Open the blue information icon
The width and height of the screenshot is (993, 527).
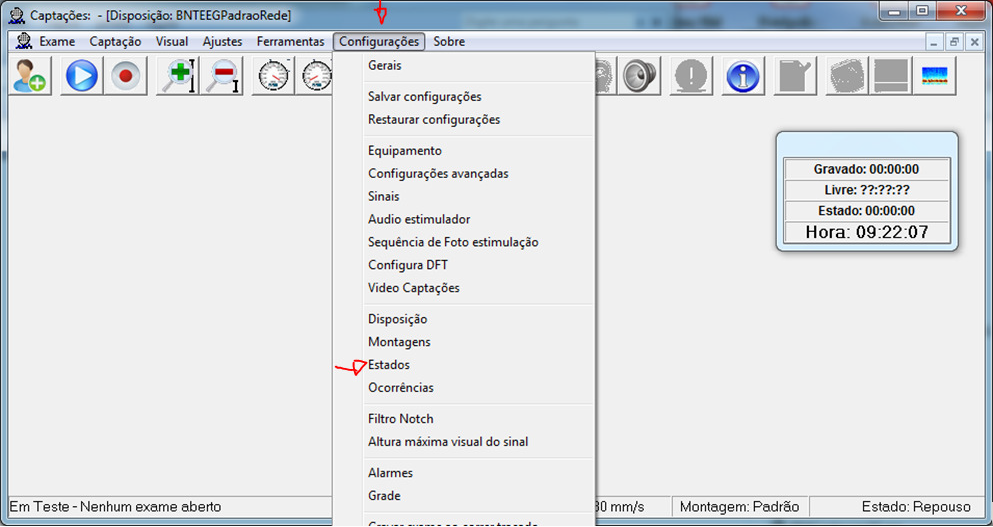742,76
